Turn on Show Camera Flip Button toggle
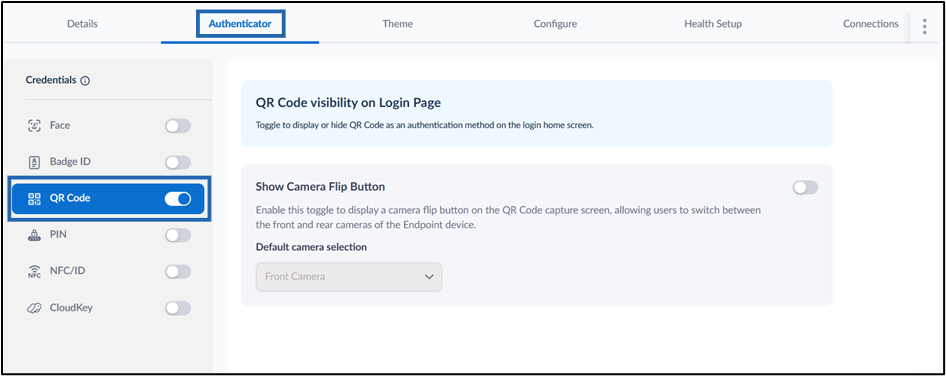The height and width of the screenshot is (376, 946). [805, 188]
